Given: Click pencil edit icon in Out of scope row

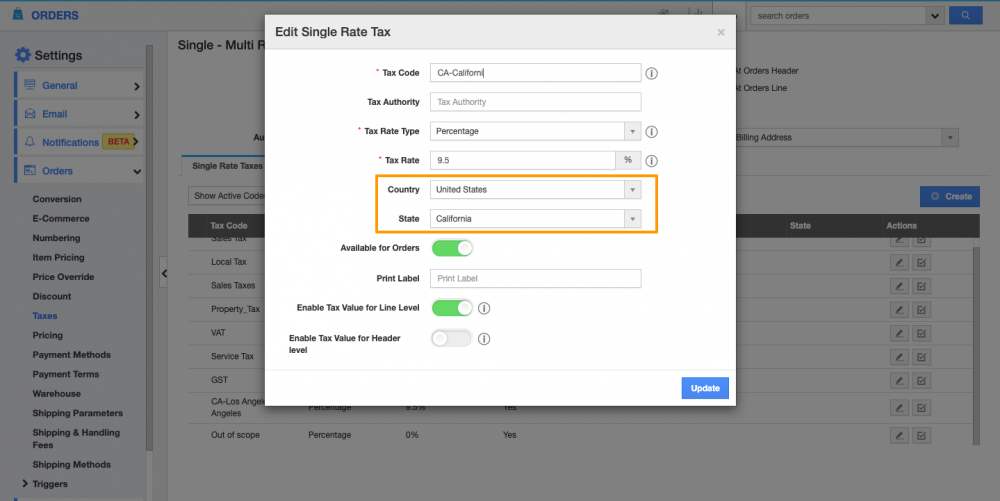Looking at the screenshot, I should click(x=900, y=435).
